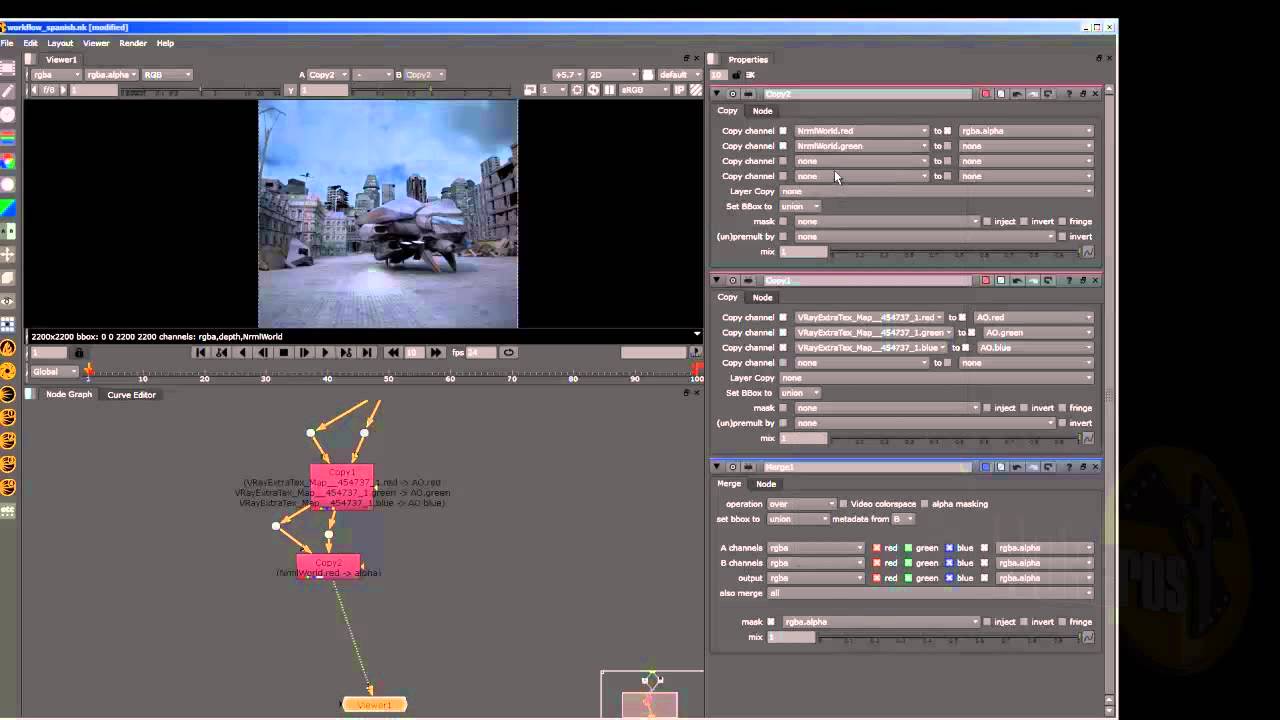
Task: Click Merge1 panel node color swatch
Action: pyautogui.click(x=986, y=467)
